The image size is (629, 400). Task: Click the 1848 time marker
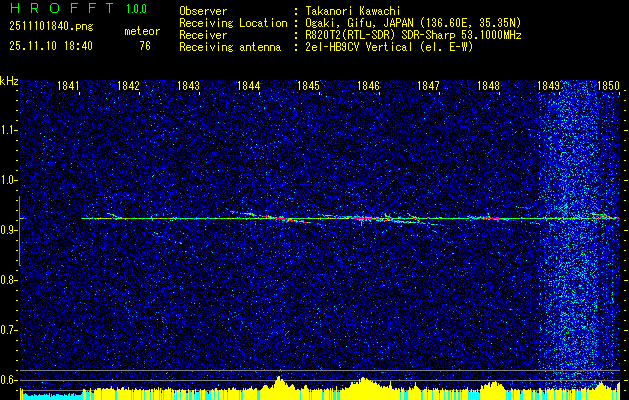point(489,85)
